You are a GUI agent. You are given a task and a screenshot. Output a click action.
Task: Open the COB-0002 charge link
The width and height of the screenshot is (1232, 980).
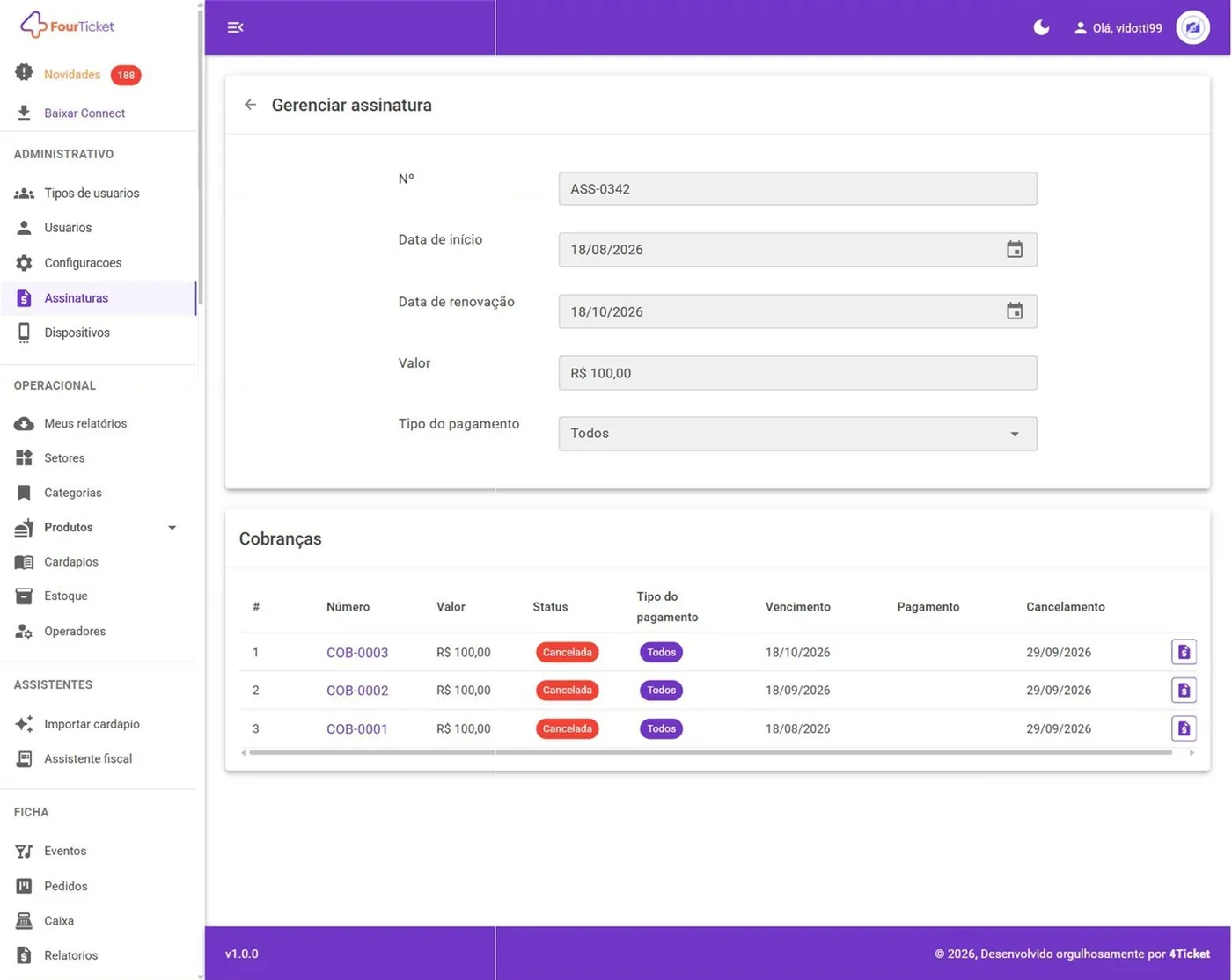[357, 691]
